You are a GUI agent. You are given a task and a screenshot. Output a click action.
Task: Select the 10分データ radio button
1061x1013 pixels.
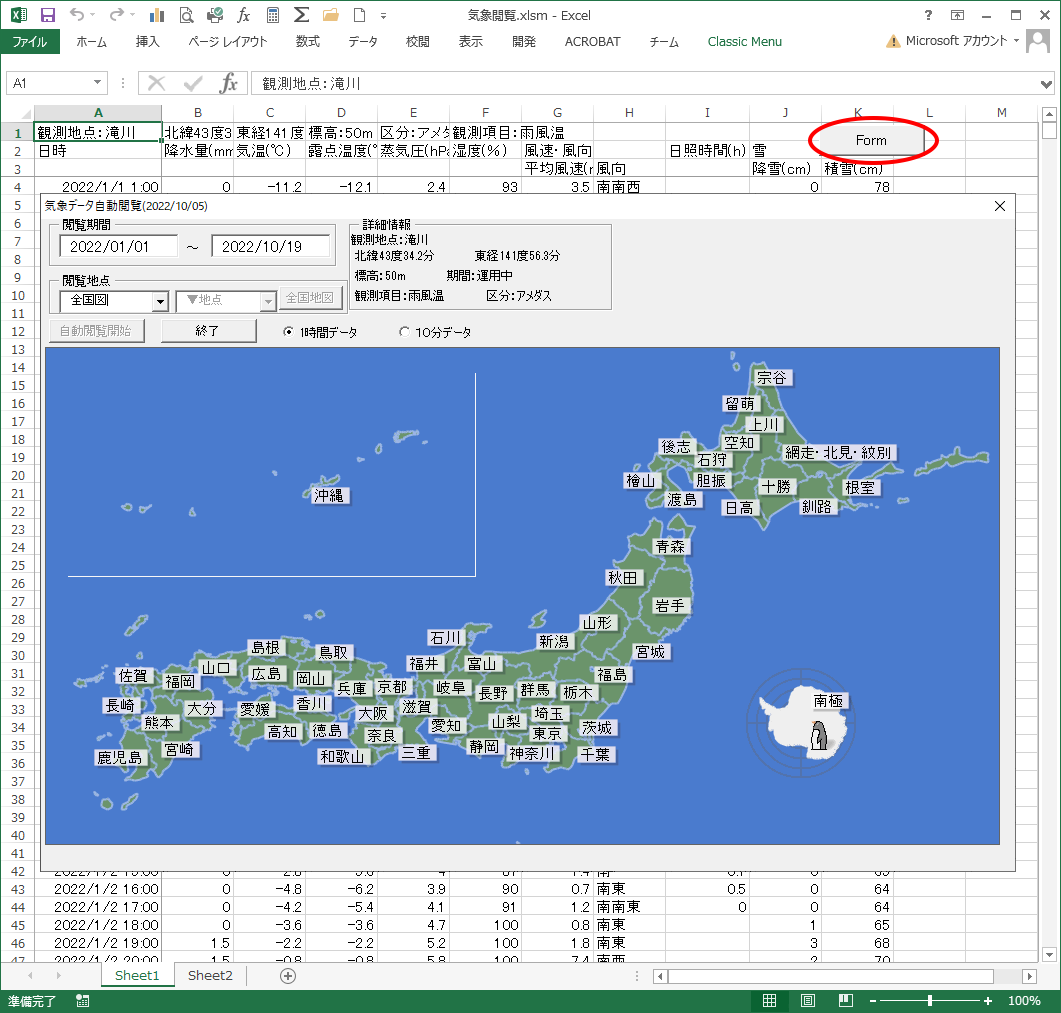[404, 330]
